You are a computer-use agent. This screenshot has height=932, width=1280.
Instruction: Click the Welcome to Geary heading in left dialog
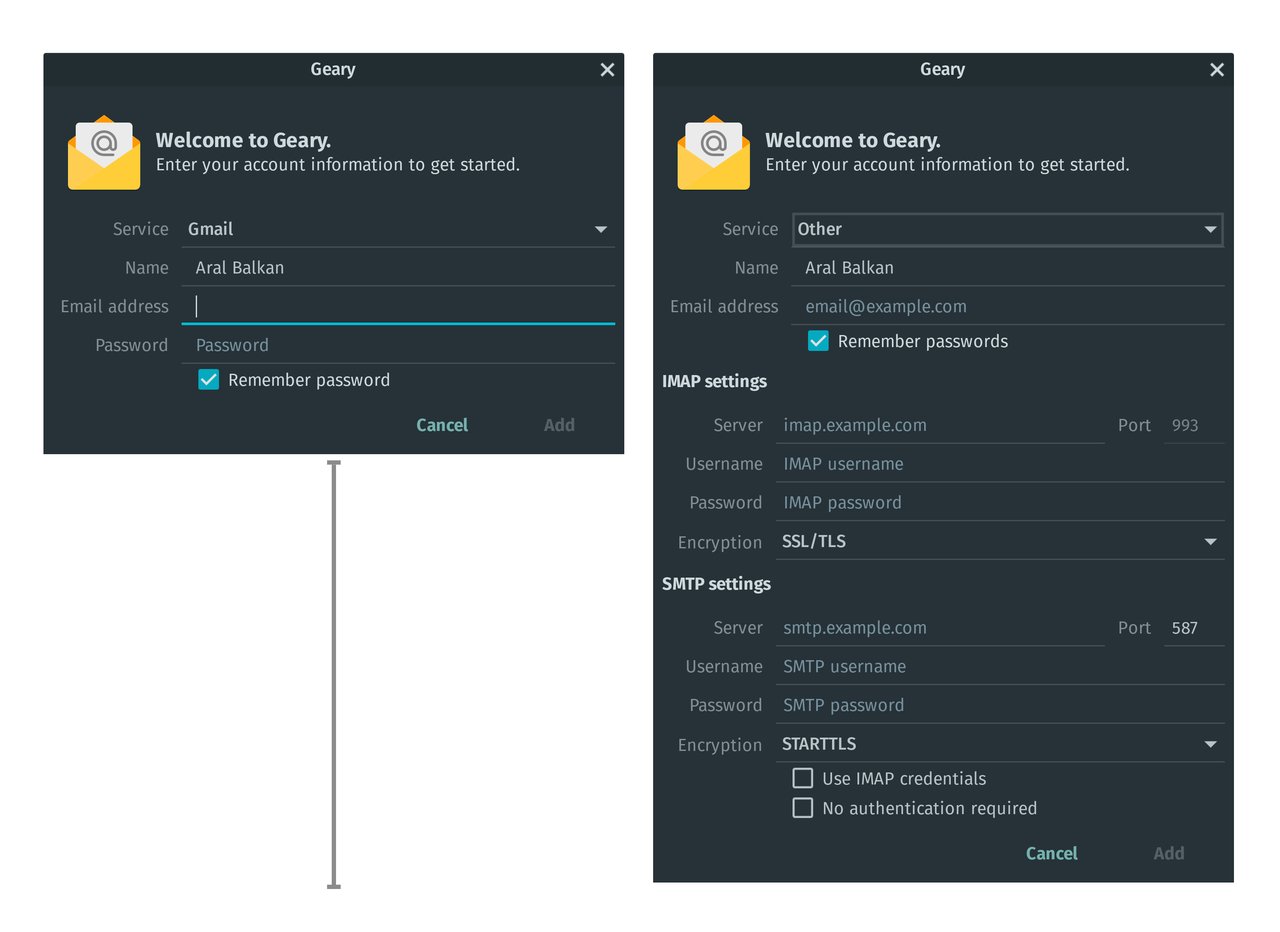tap(243, 140)
